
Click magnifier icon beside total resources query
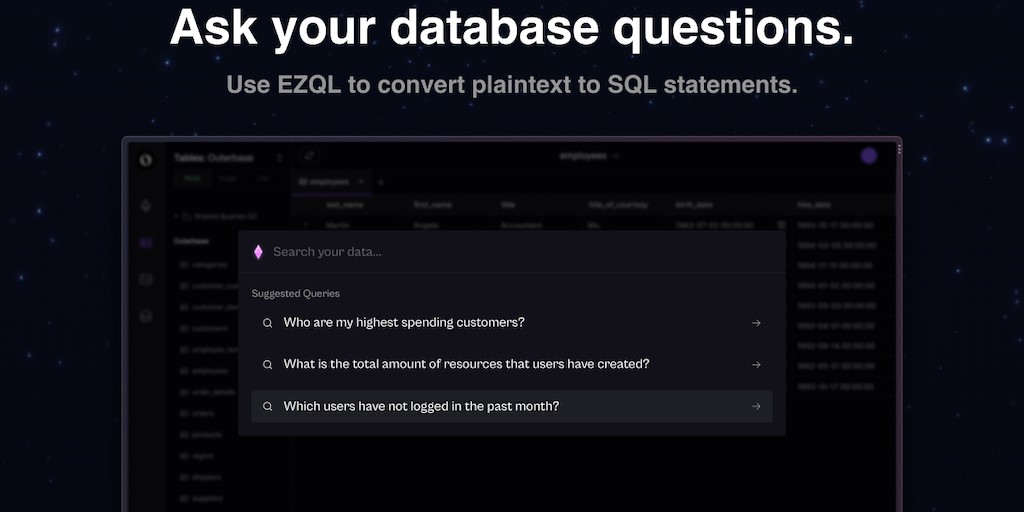pyautogui.click(x=267, y=365)
